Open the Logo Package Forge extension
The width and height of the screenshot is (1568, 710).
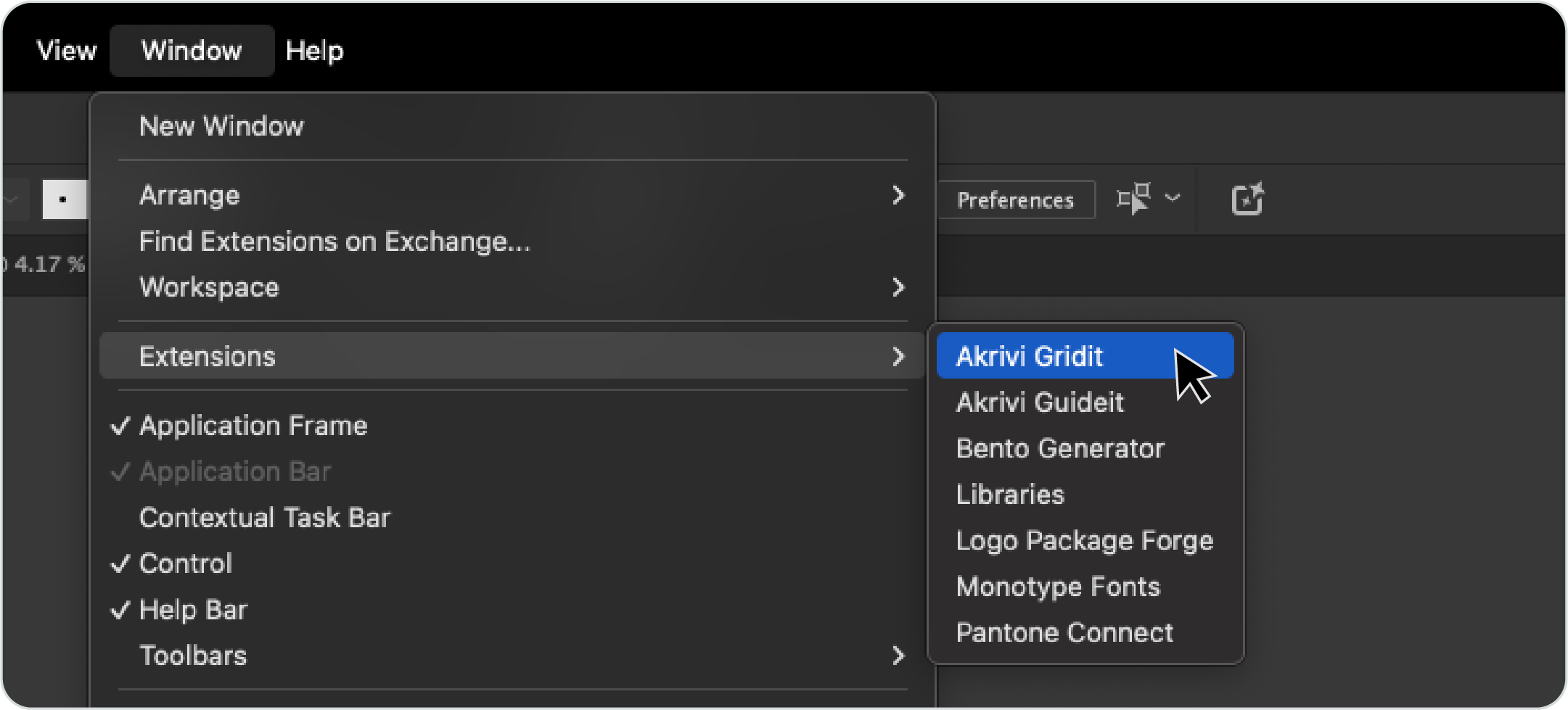(1084, 541)
